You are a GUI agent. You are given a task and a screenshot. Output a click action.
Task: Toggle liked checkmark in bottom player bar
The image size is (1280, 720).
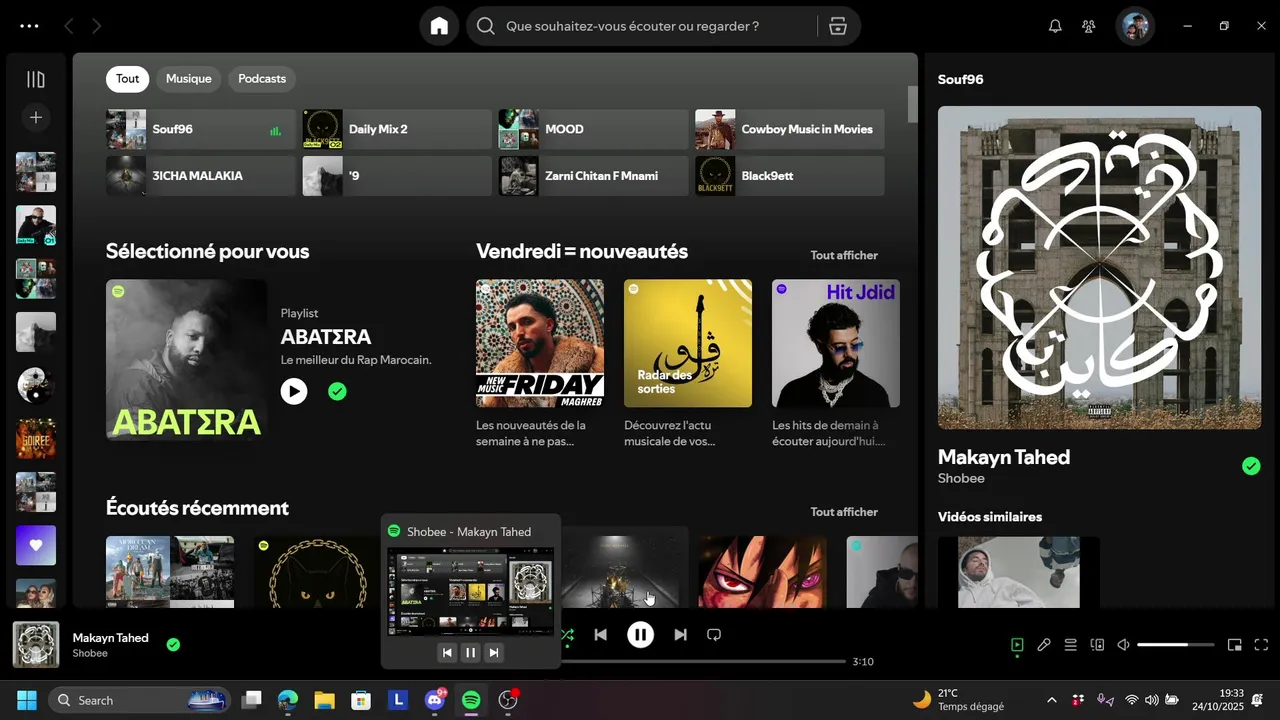tap(173, 645)
